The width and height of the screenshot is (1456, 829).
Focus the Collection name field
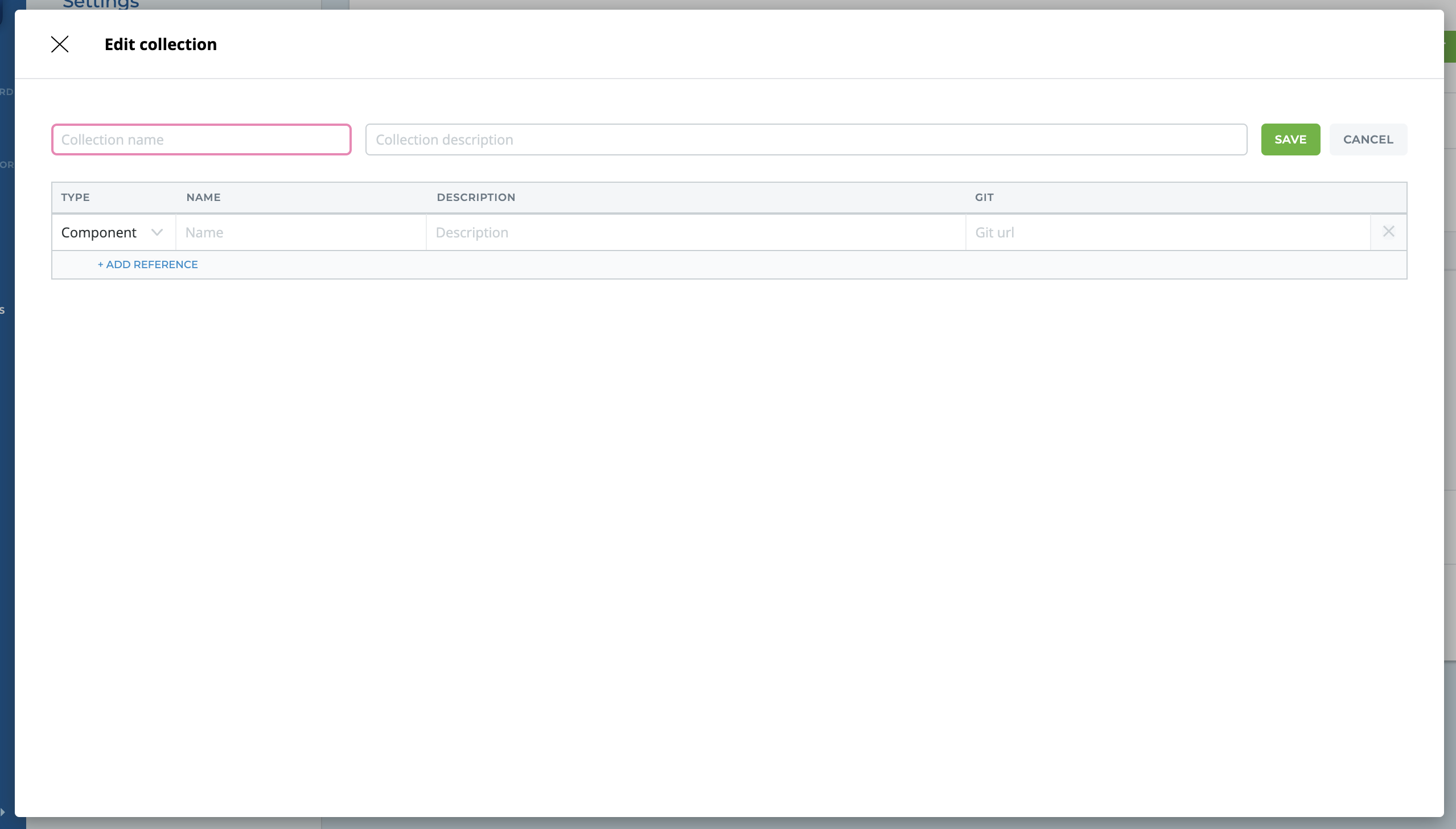[201, 139]
